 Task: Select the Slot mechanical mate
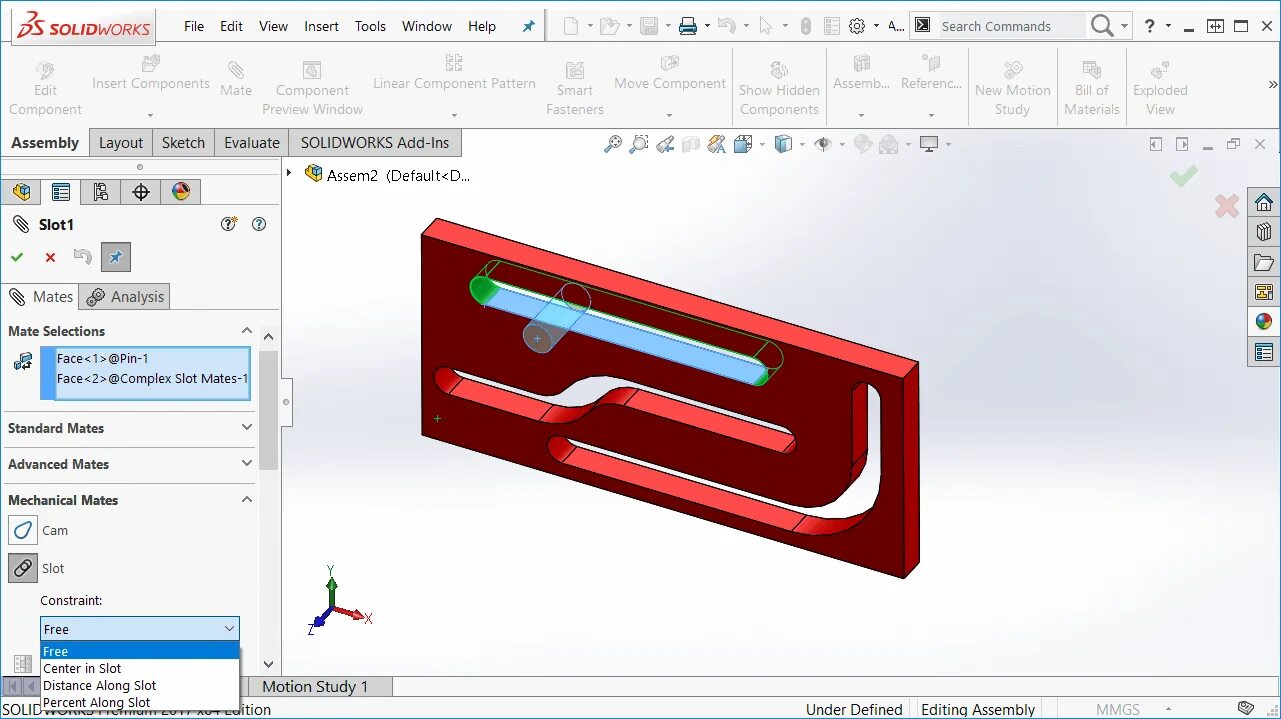[x=22, y=568]
